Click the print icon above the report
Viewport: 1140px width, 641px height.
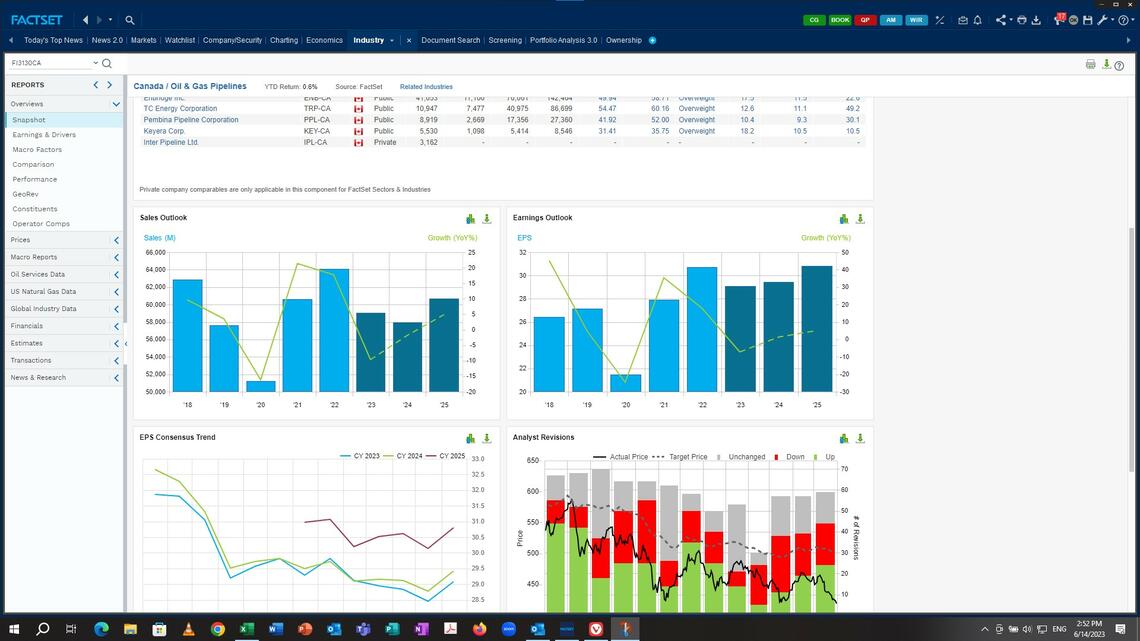tap(1090, 63)
